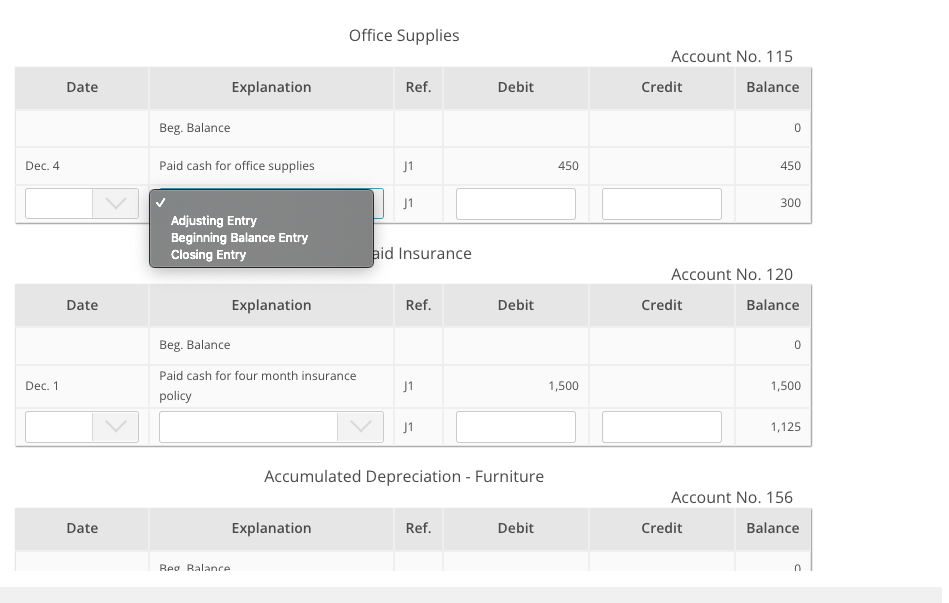Click the Account No. 120 label
The height and width of the screenshot is (603, 949).
click(732, 274)
